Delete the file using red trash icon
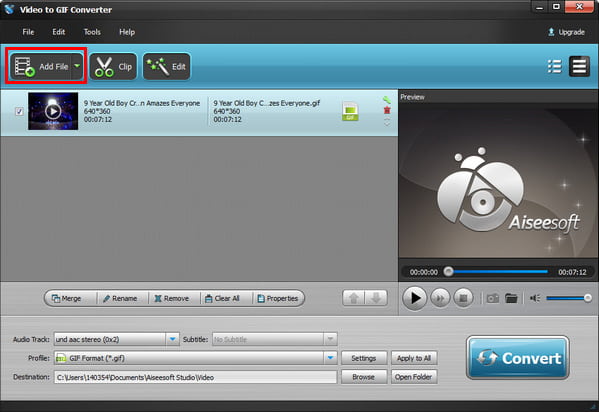The height and width of the screenshot is (412, 599). pyautogui.click(x=387, y=110)
